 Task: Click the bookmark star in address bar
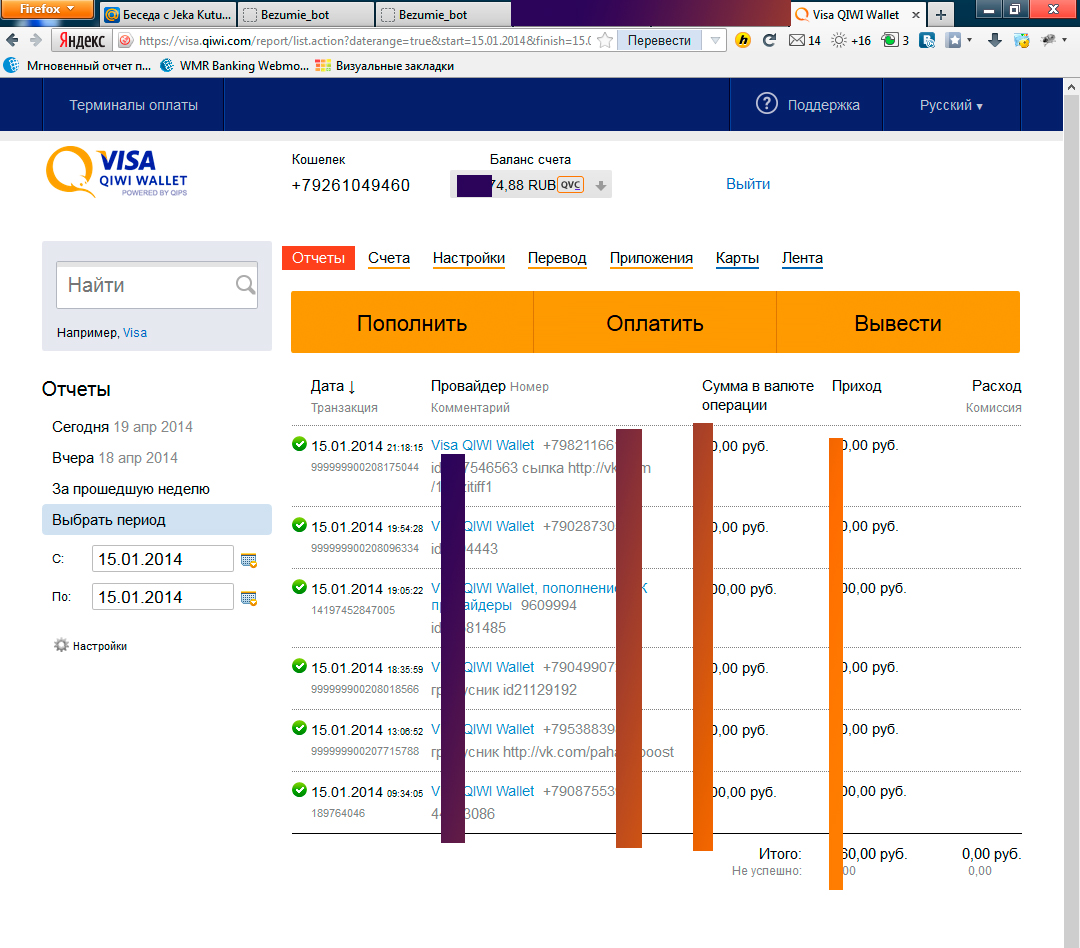(x=605, y=41)
